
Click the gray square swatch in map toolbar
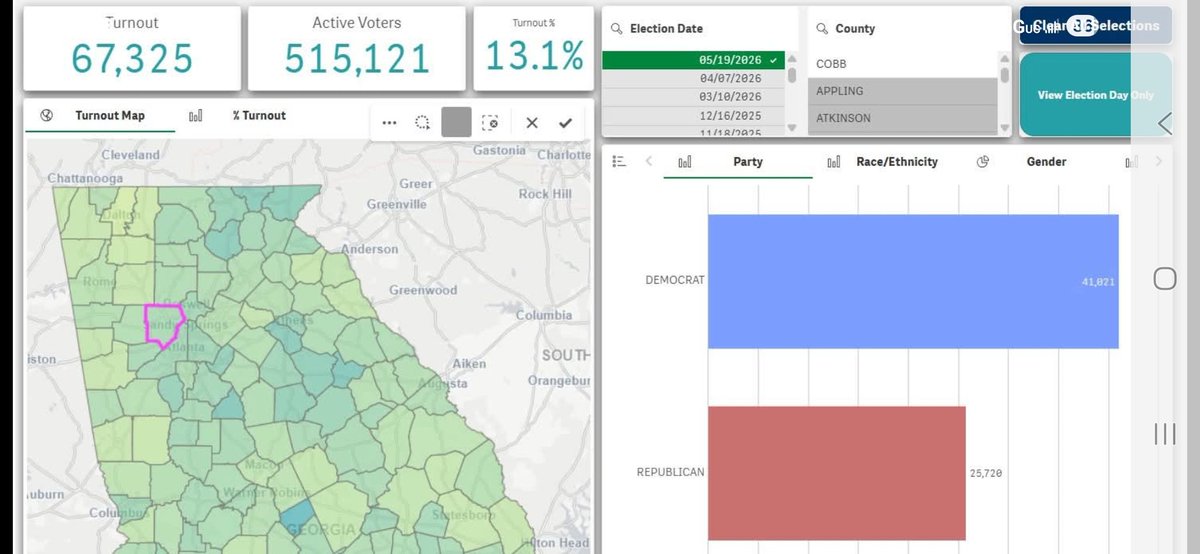coord(456,123)
